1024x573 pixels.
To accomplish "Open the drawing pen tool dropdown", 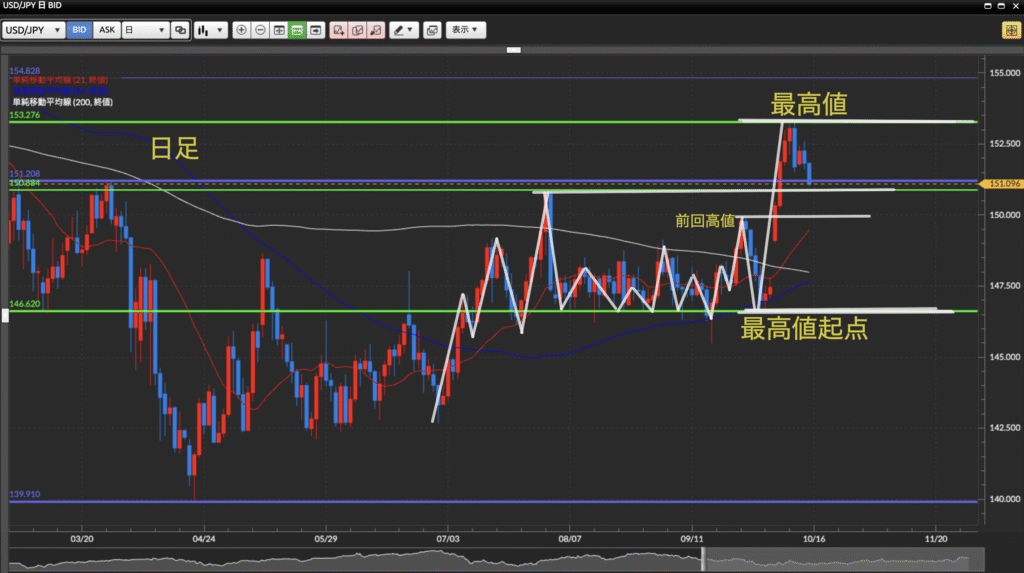I will pos(404,30).
